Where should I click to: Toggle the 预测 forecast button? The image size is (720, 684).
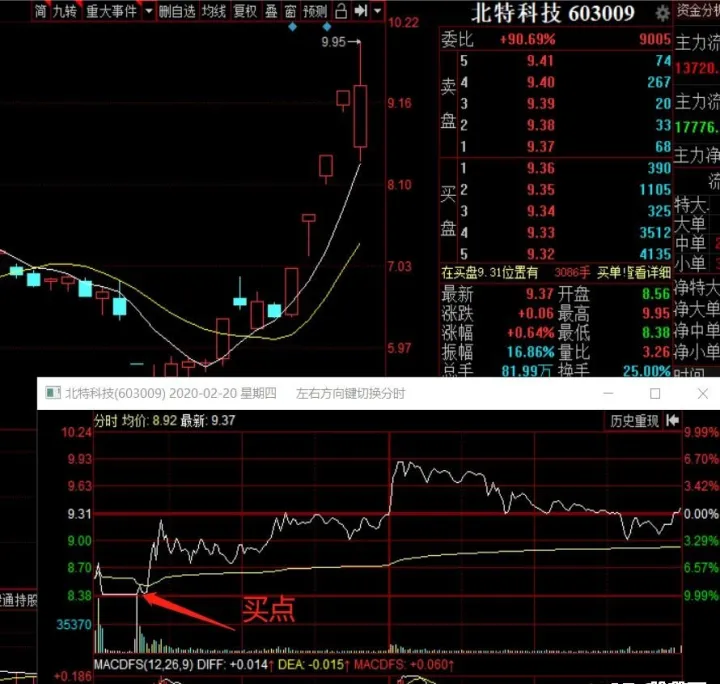[x=315, y=11]
